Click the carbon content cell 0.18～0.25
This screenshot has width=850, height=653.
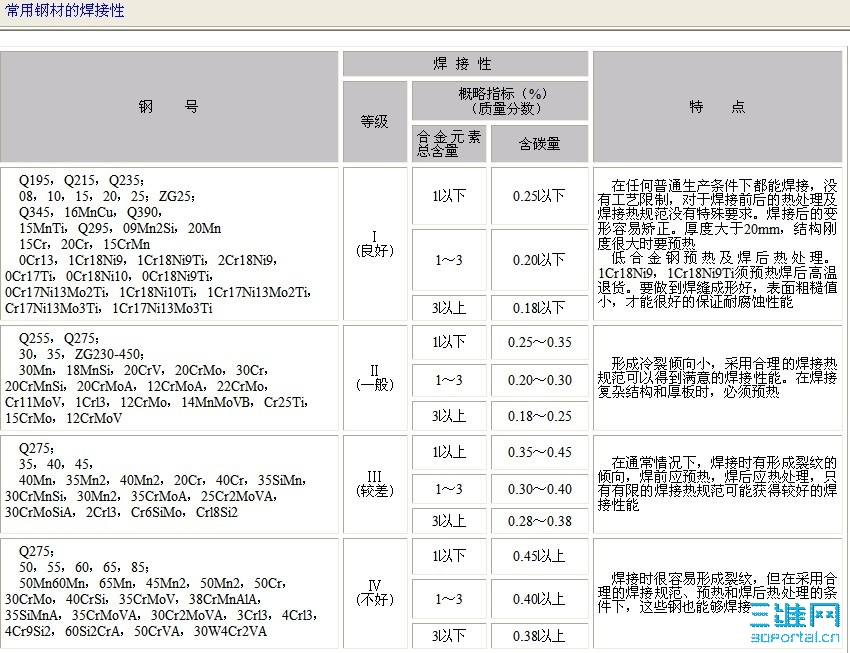(539, 416)
